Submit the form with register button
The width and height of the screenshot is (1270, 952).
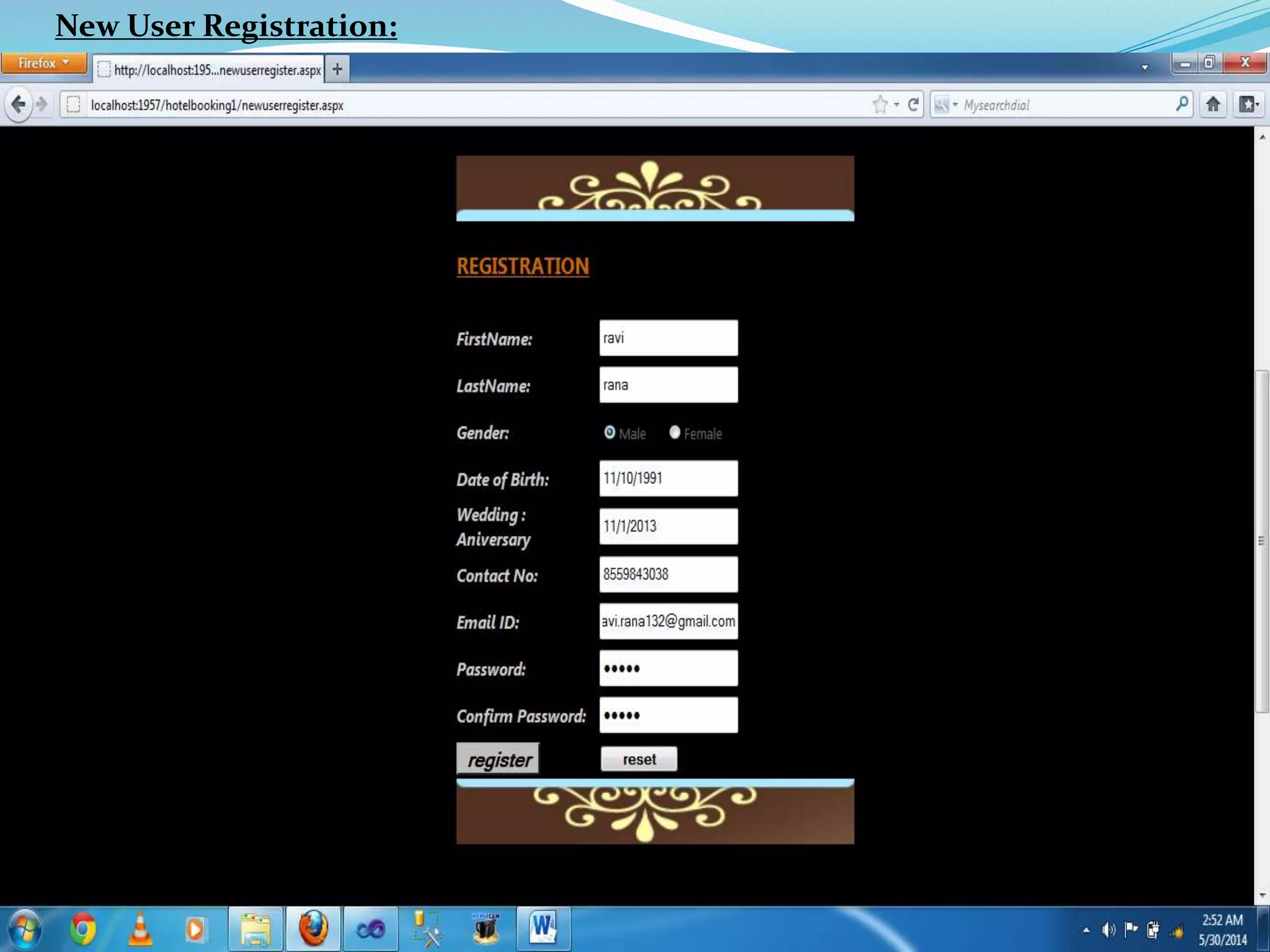[x=498, y=759]
